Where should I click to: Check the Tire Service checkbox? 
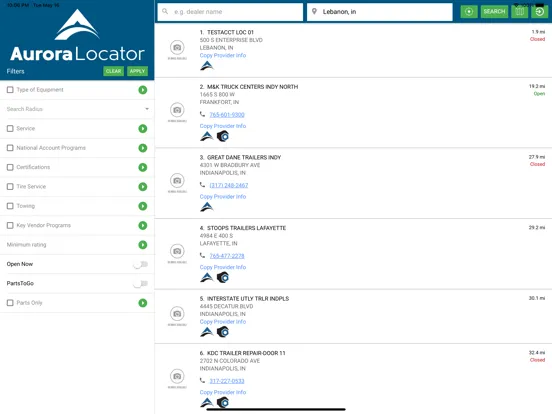coord(10,187)
